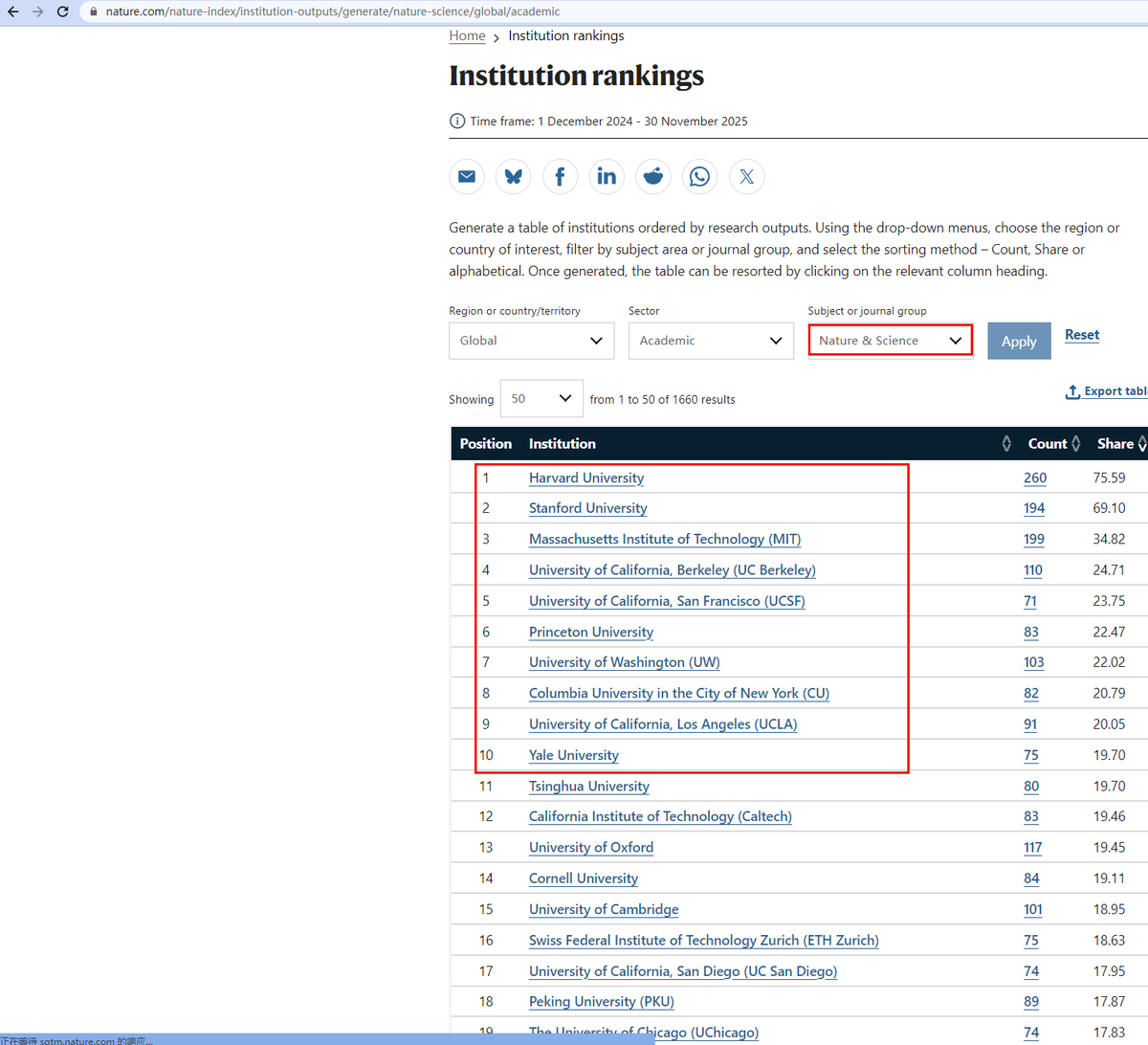Open the Region or country/territory dropdown
This screenshot has width=1148, height=1045.
tap(532, 341)
